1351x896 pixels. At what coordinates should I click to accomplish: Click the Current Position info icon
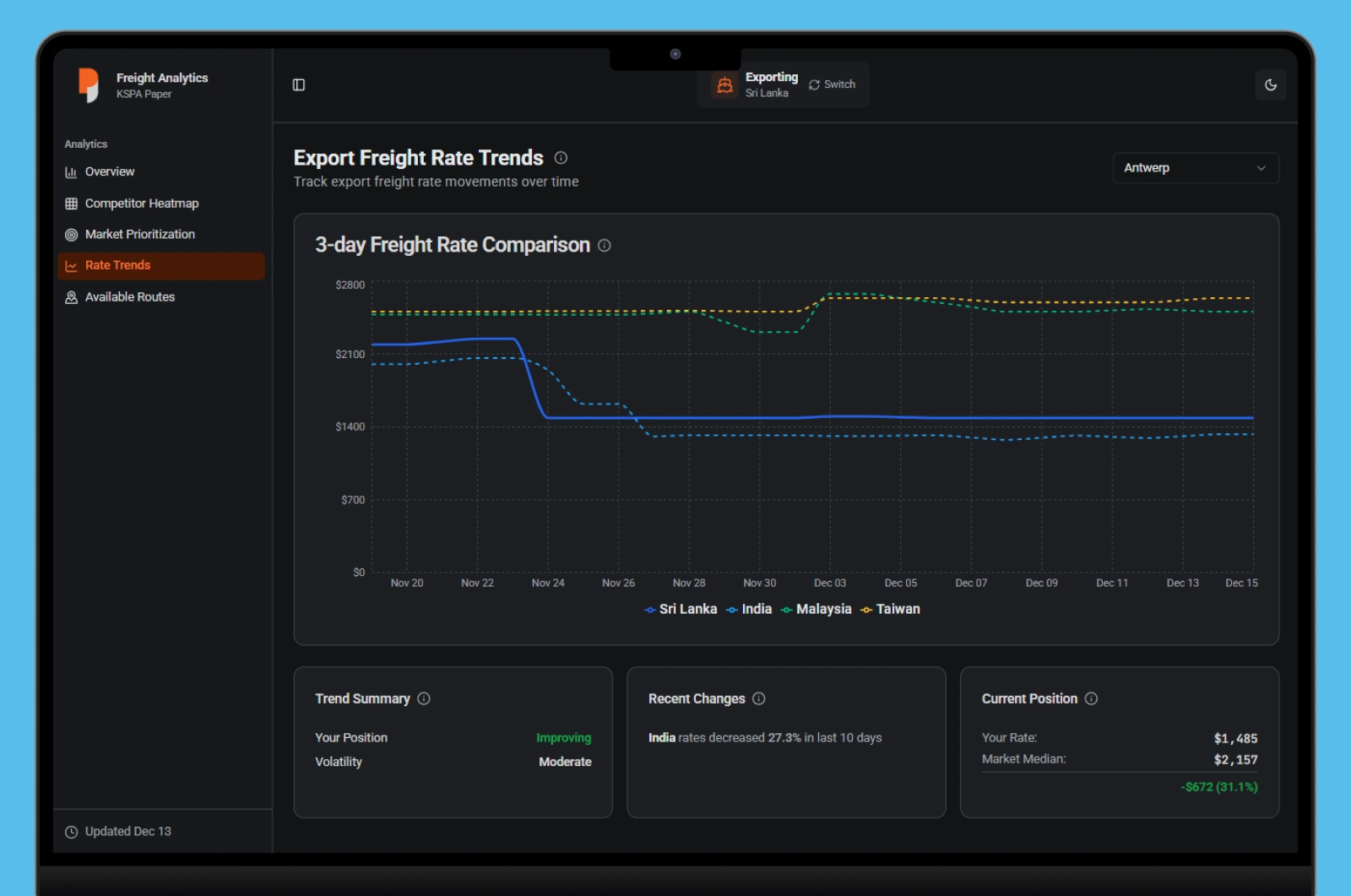[1091, 698]
